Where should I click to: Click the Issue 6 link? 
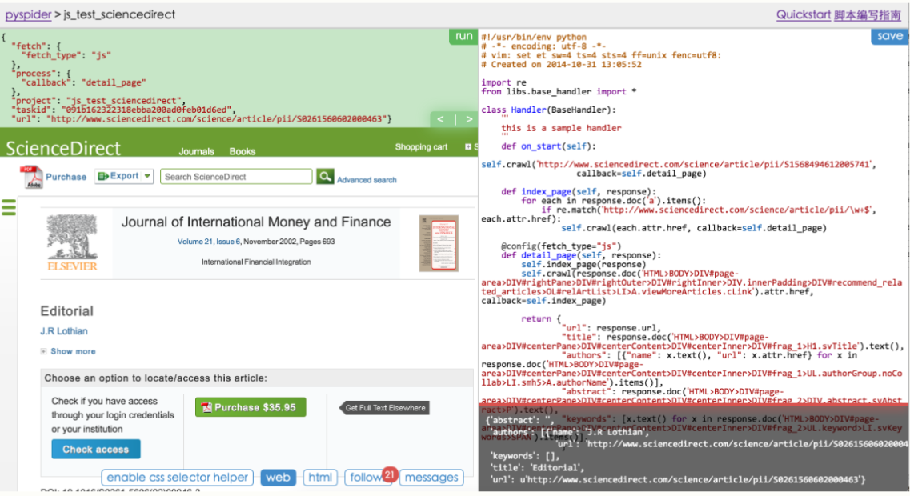(x=228, y=241)
